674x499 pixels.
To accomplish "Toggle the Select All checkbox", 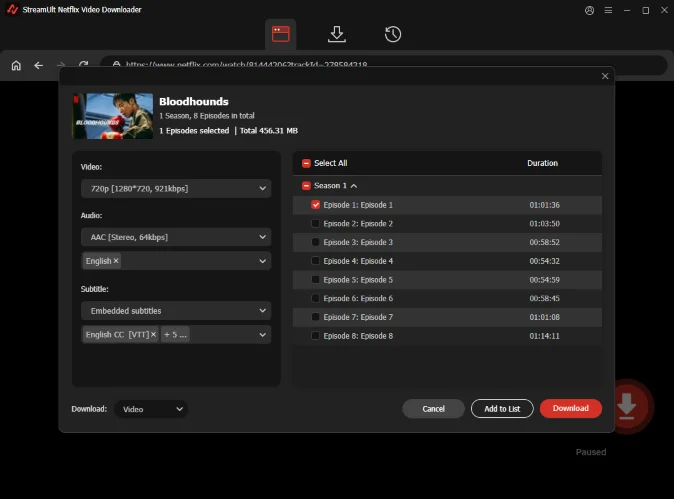I will (x=306, y=163).
